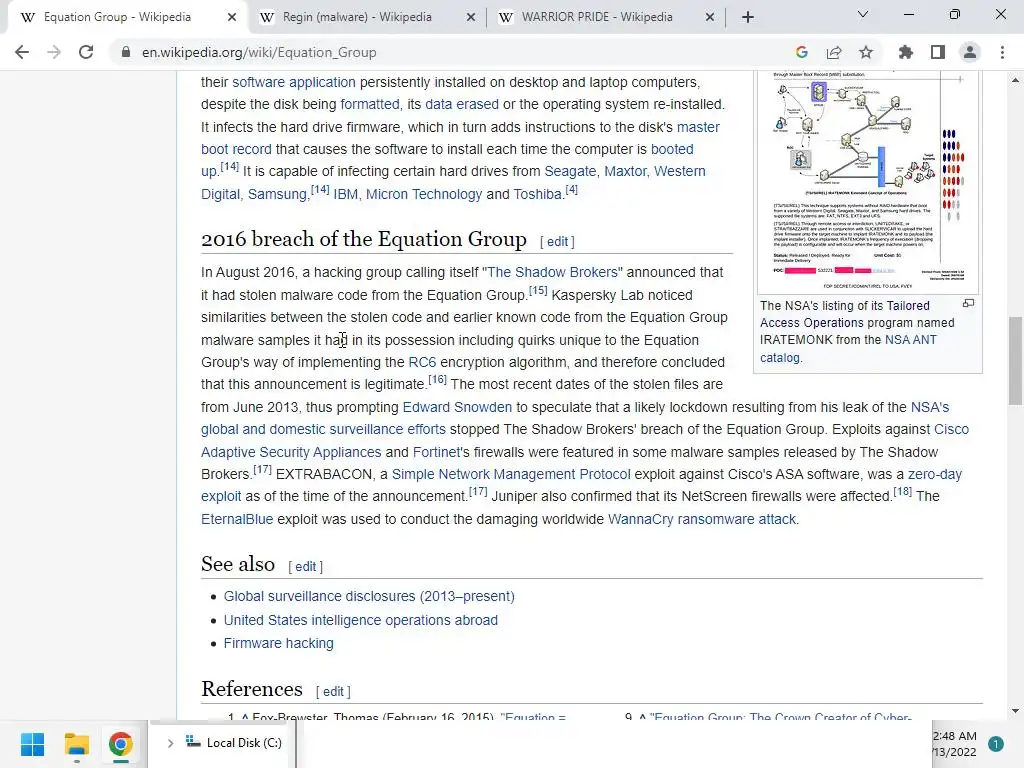Click the scrollbar down arrow
The height and width of the screenshot is (768, 1024).
[x=1015, y=711]
